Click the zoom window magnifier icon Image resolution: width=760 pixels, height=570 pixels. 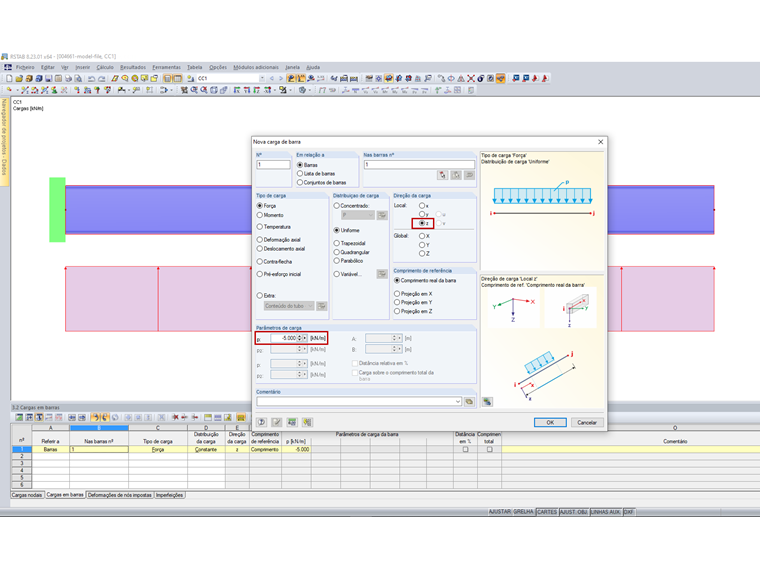[x=194, y=90]
